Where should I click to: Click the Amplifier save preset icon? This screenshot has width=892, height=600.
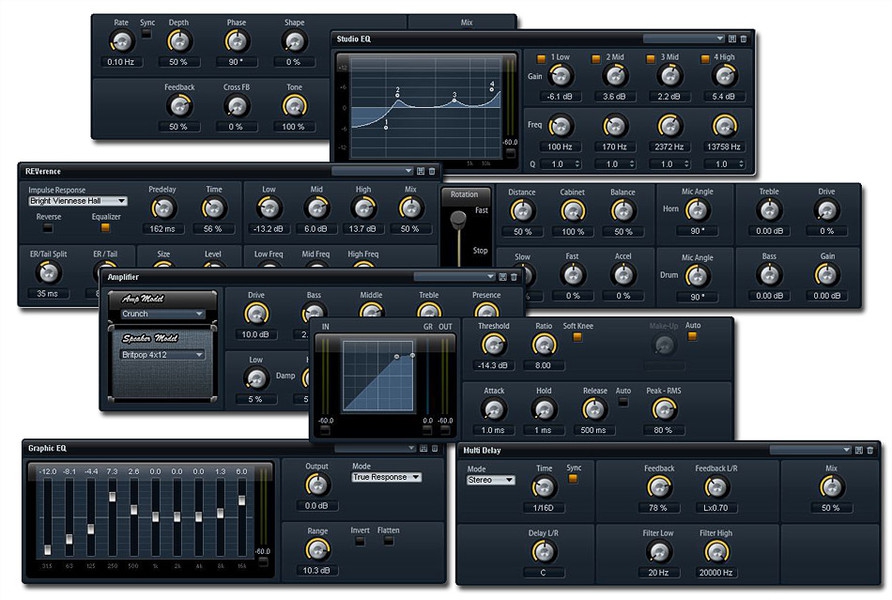[x=503, y=276]
